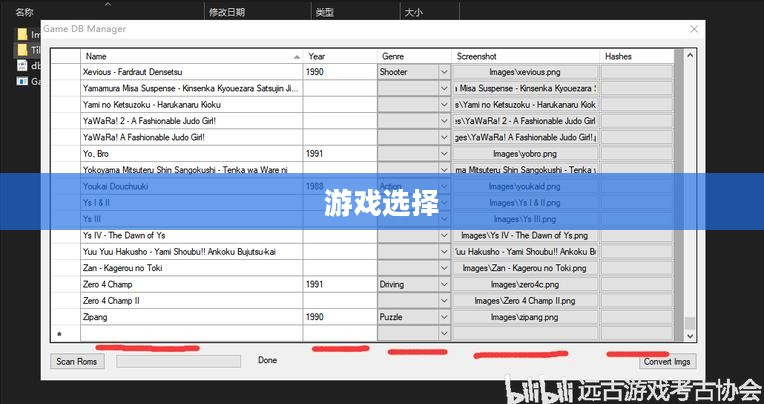Click the scan progress bar beside Scan Roms
The width and height of the screenshot is (764, 404).
(x=178, y=361)
